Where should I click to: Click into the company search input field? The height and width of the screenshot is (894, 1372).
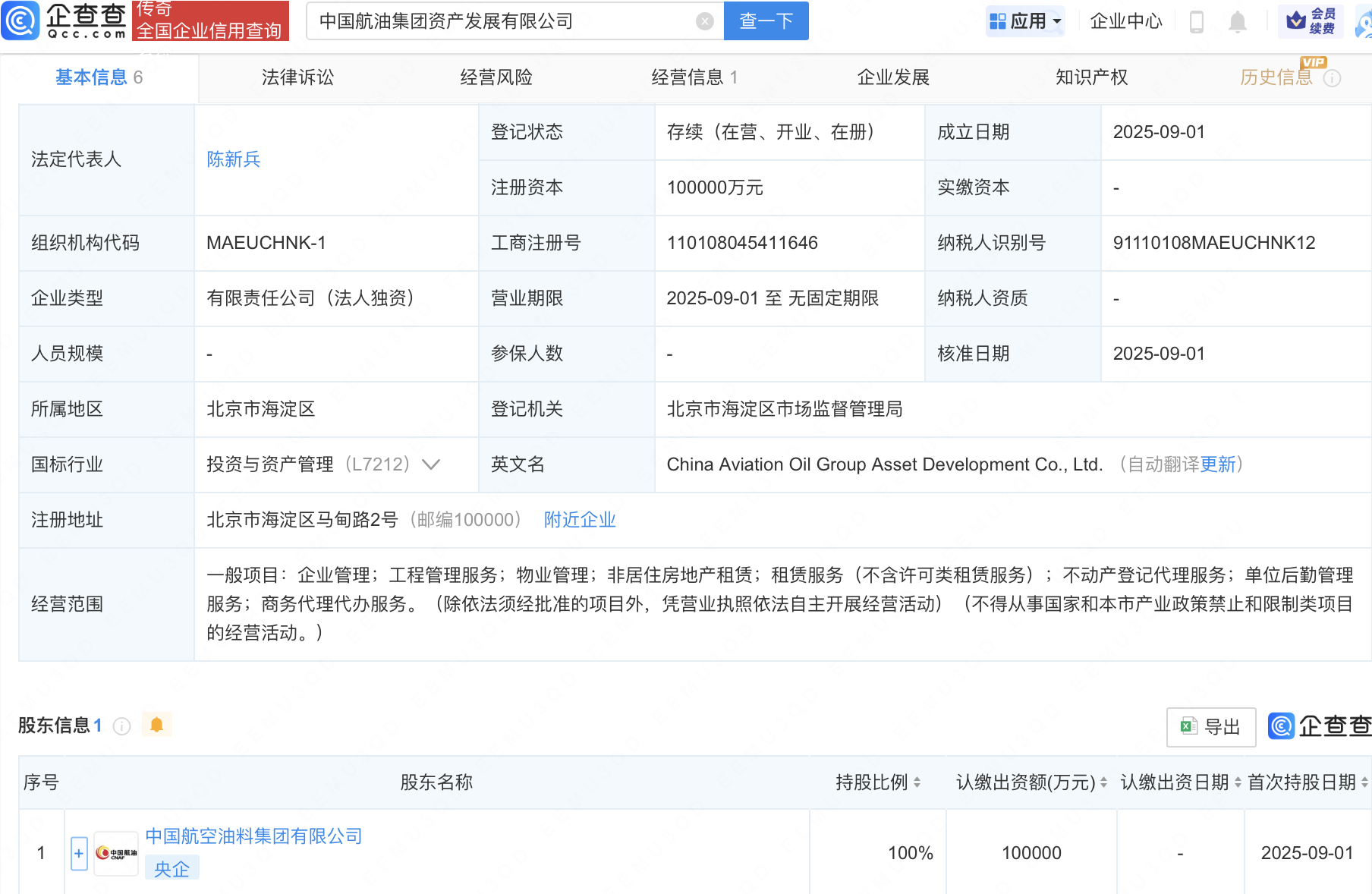[x=501, y=21]
